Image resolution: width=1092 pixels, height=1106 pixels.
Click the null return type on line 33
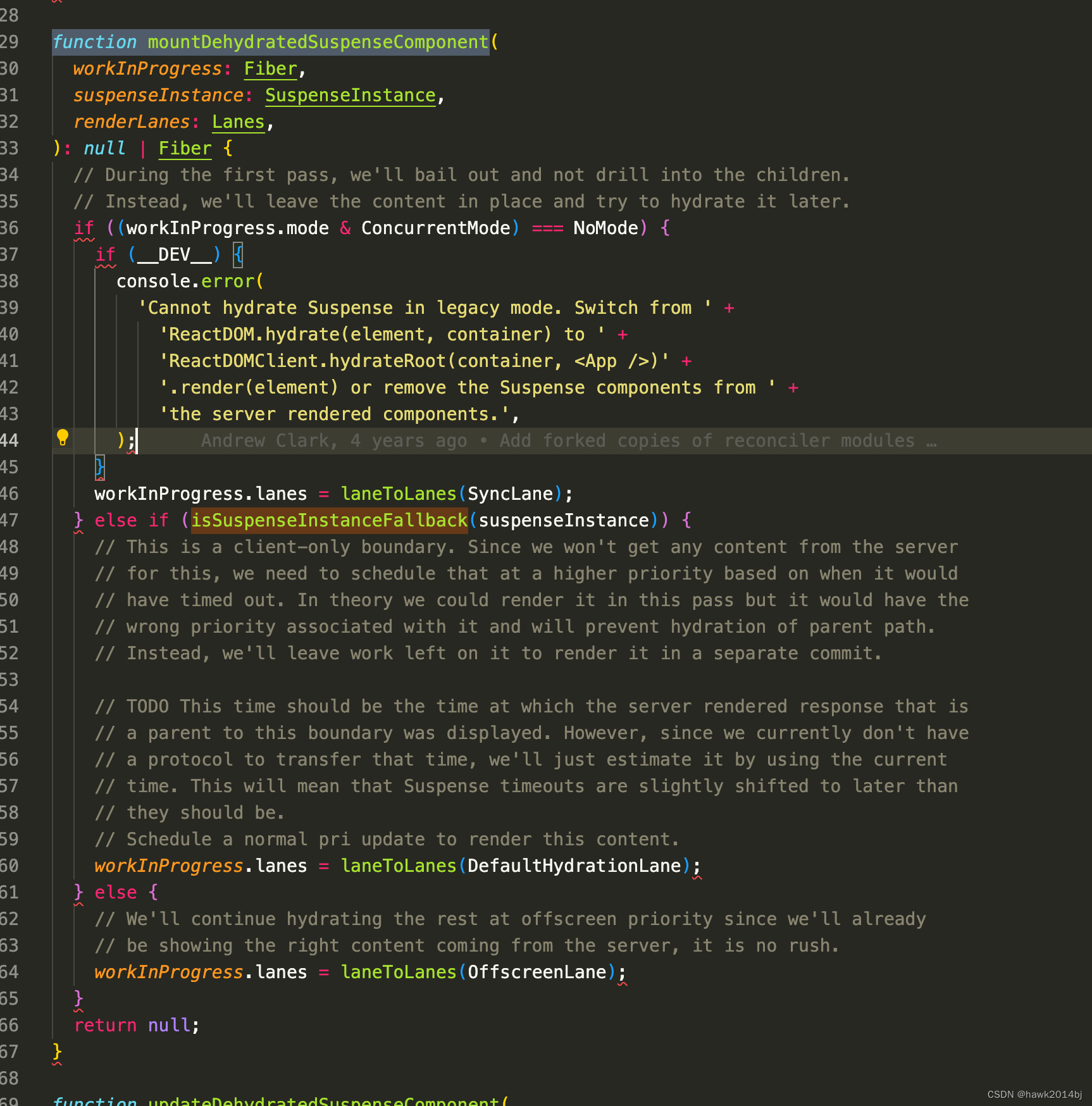tap(104, 148)
